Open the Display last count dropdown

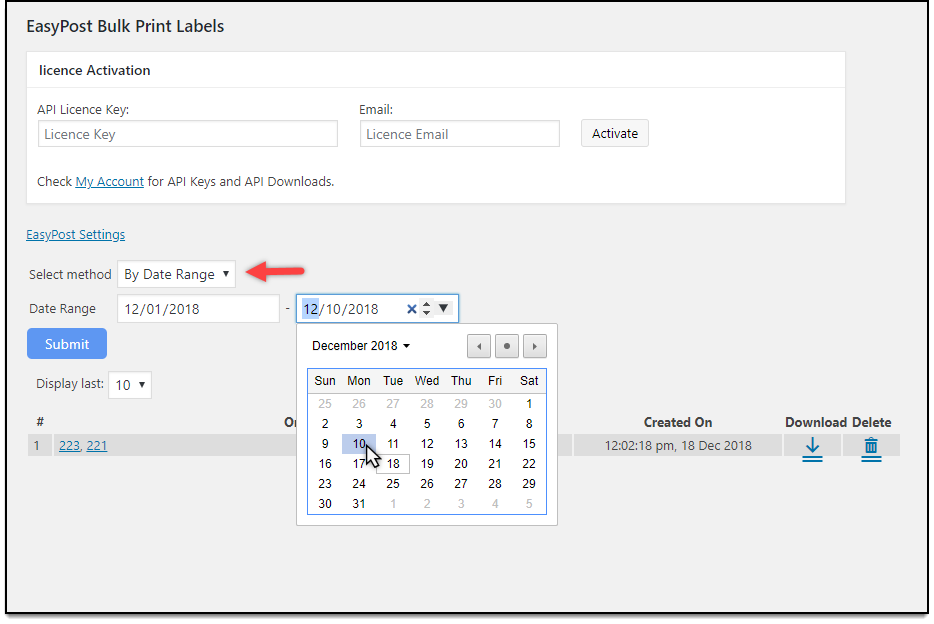click(130, 385)
